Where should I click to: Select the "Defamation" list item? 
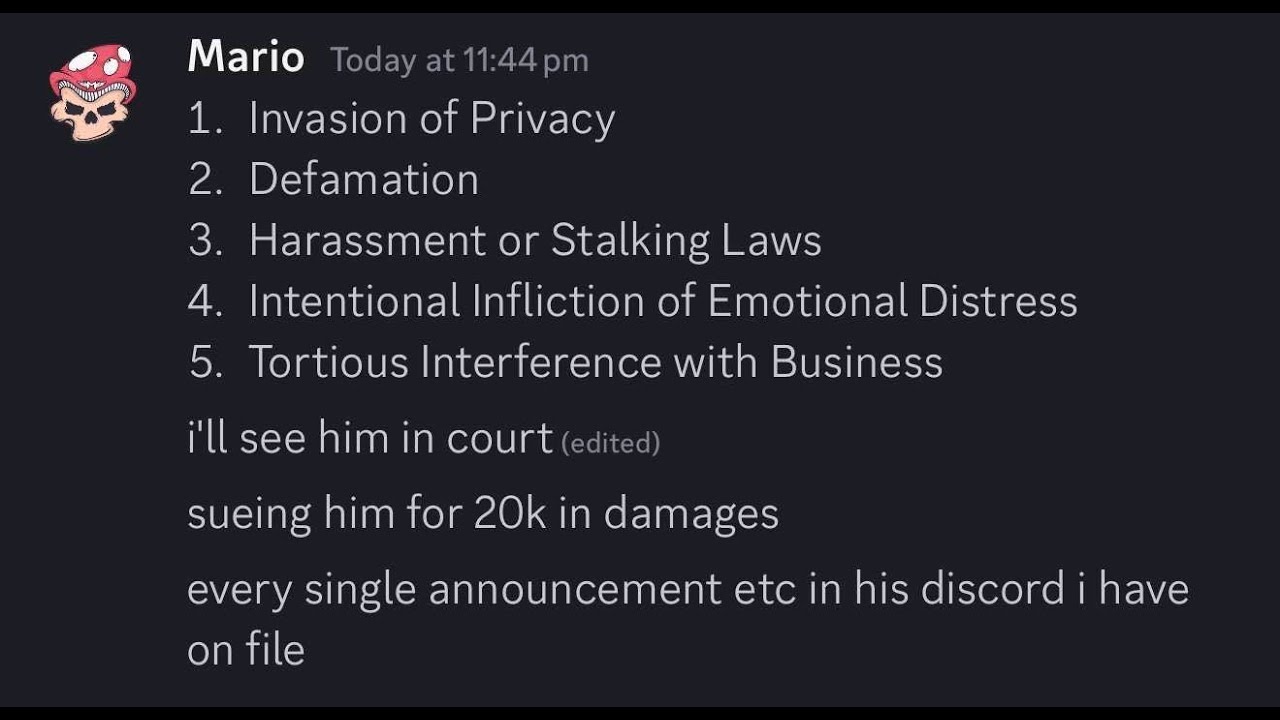364,179
